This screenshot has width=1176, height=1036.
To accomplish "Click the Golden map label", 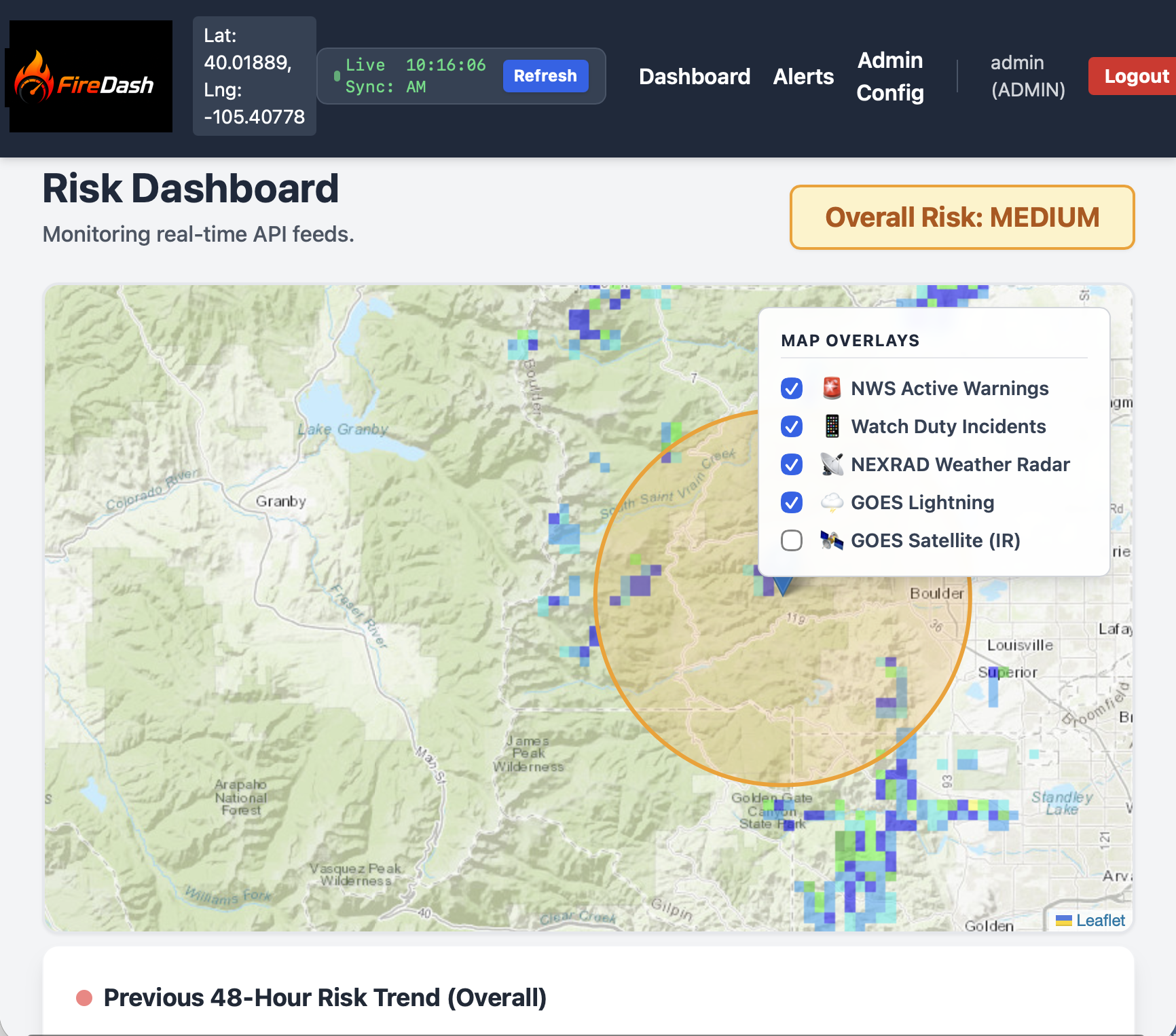I will click(989, 925).
